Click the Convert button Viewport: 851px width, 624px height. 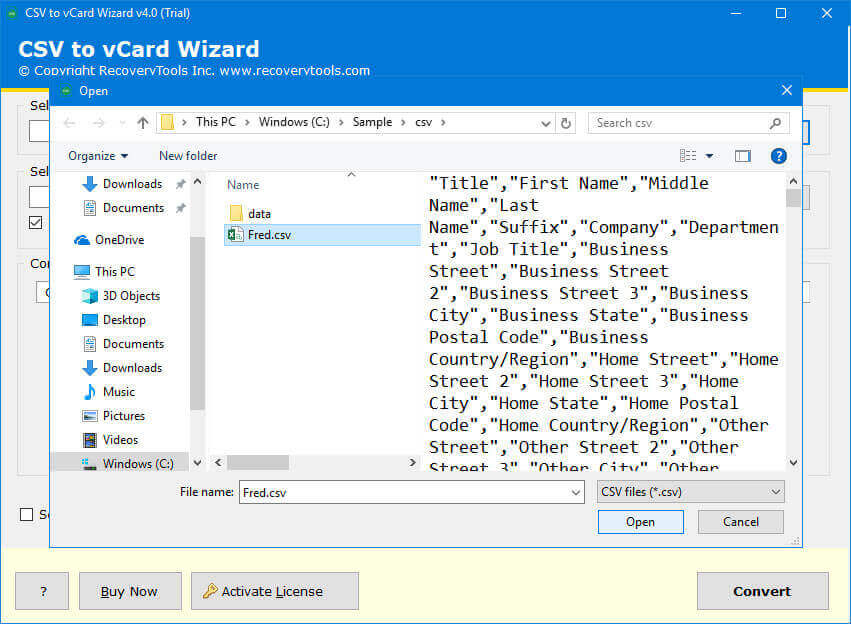coord(763,591)
